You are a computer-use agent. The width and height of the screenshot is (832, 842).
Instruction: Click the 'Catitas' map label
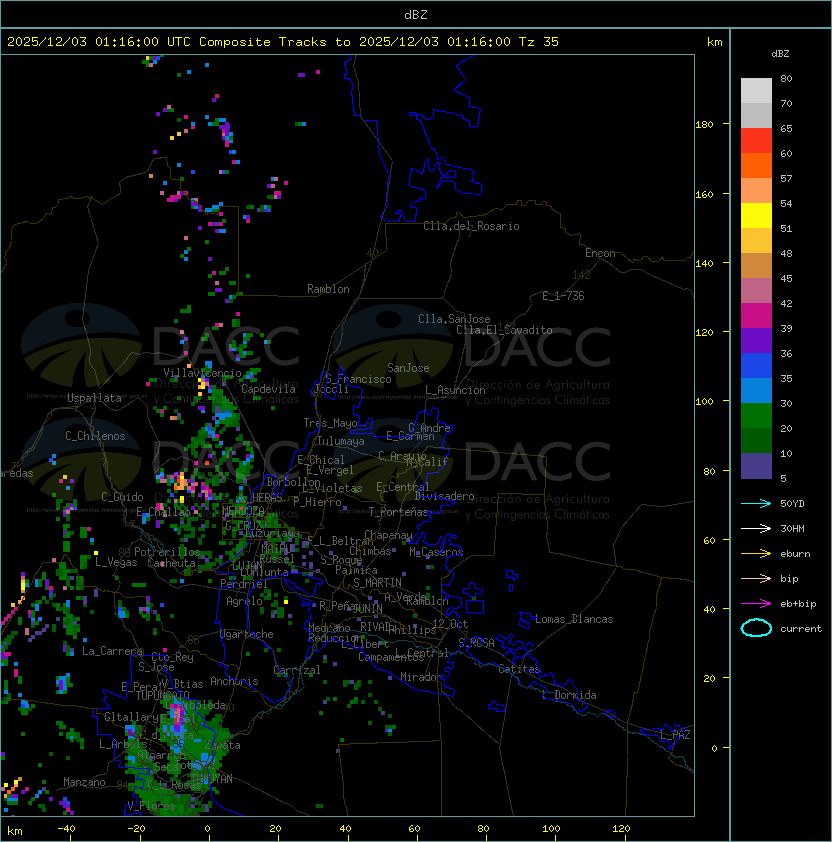[x=519, y=669]
